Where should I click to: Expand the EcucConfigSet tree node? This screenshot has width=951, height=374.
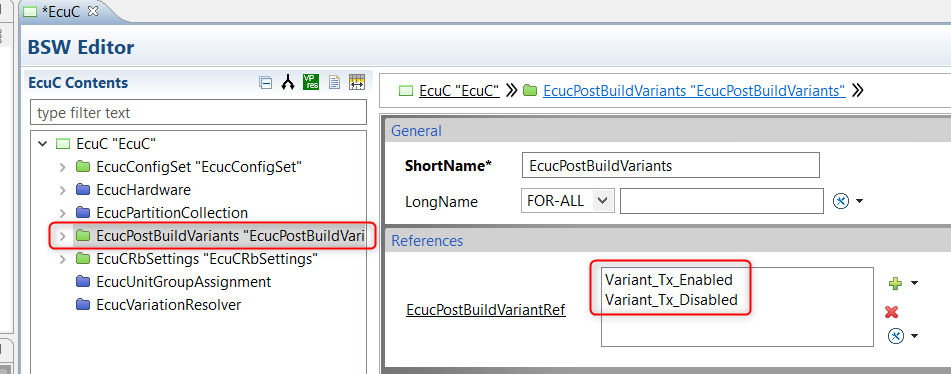(x=62, y=167)
